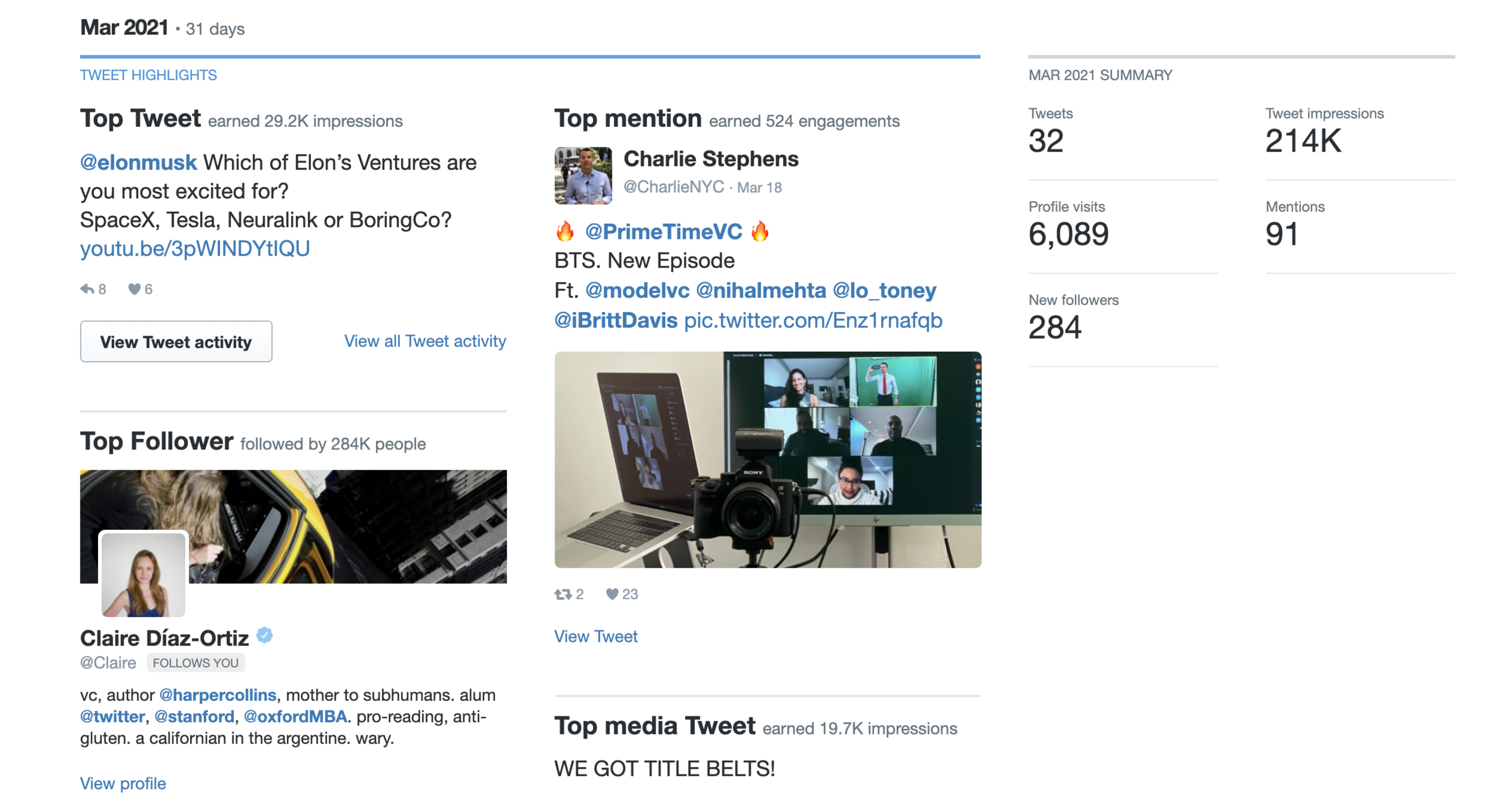Click the heart icon under Top Tweet

(x=134, y=289)
